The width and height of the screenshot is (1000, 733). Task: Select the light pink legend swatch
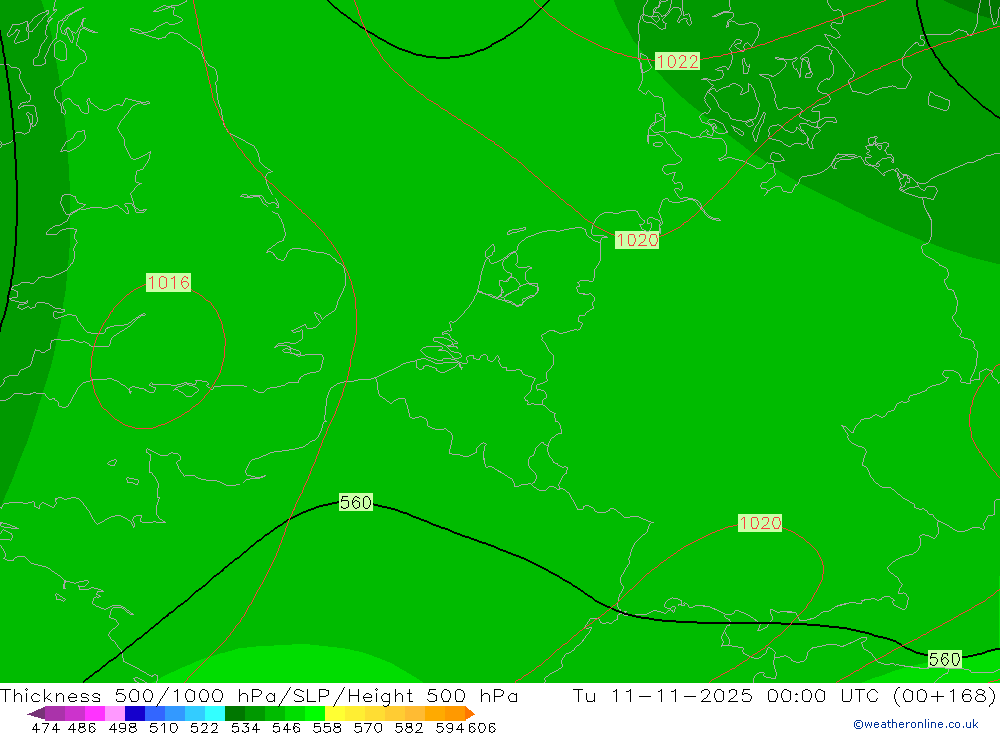pyautogui.click(x=115, y=713)
